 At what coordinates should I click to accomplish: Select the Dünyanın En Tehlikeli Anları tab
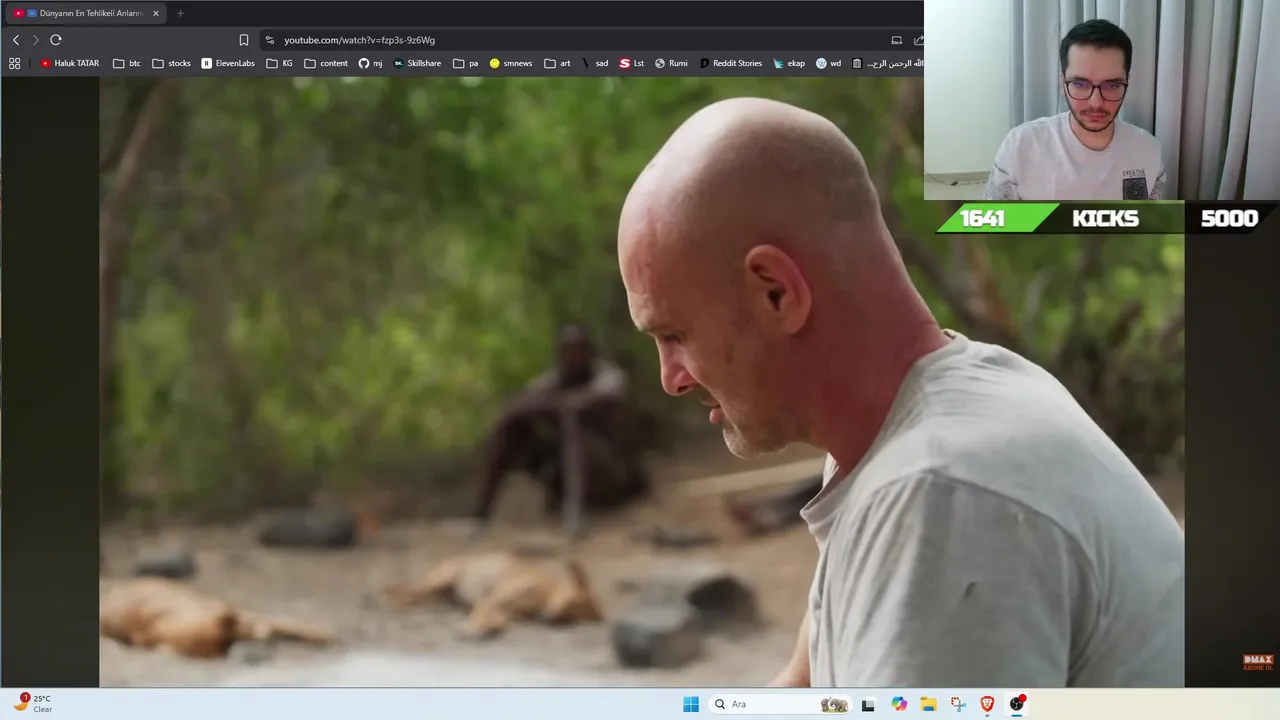[x=85, y=13]
